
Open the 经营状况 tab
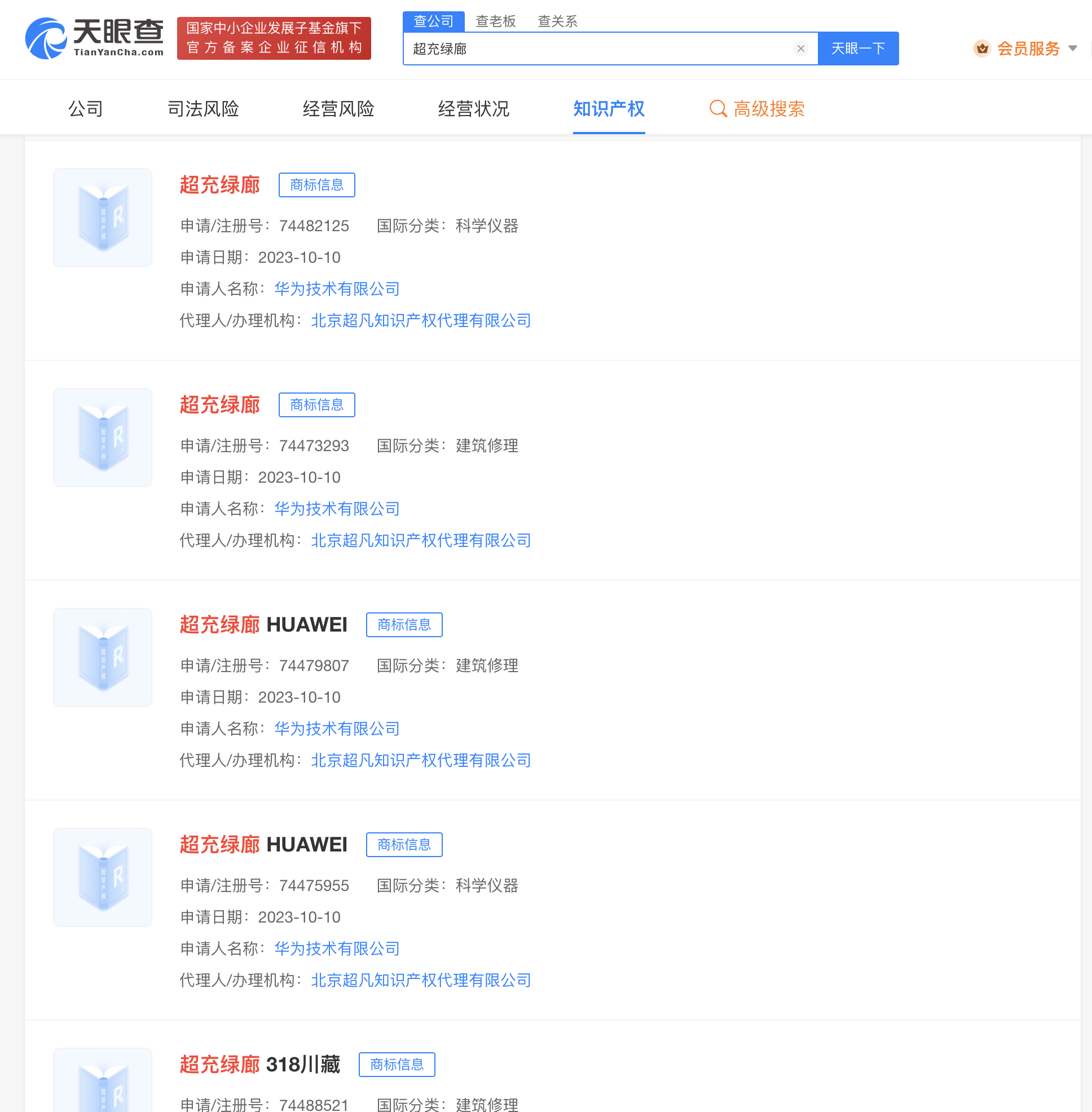473,108
